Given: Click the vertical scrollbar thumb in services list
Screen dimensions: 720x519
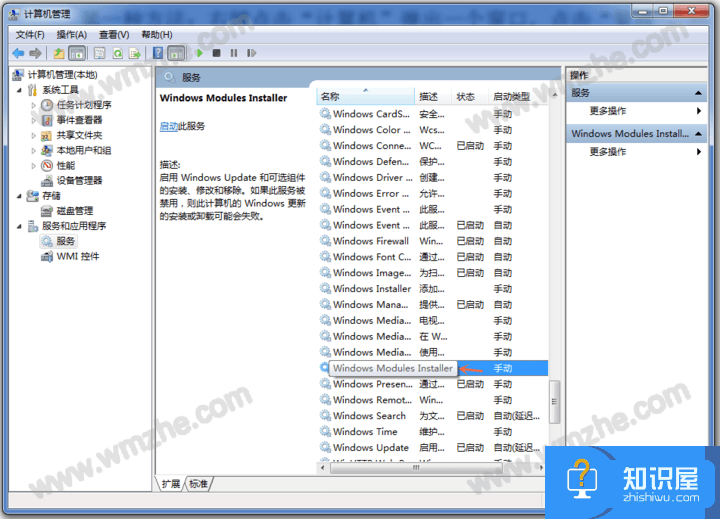Looking at the screenshot, I should (x=554, y=402).
